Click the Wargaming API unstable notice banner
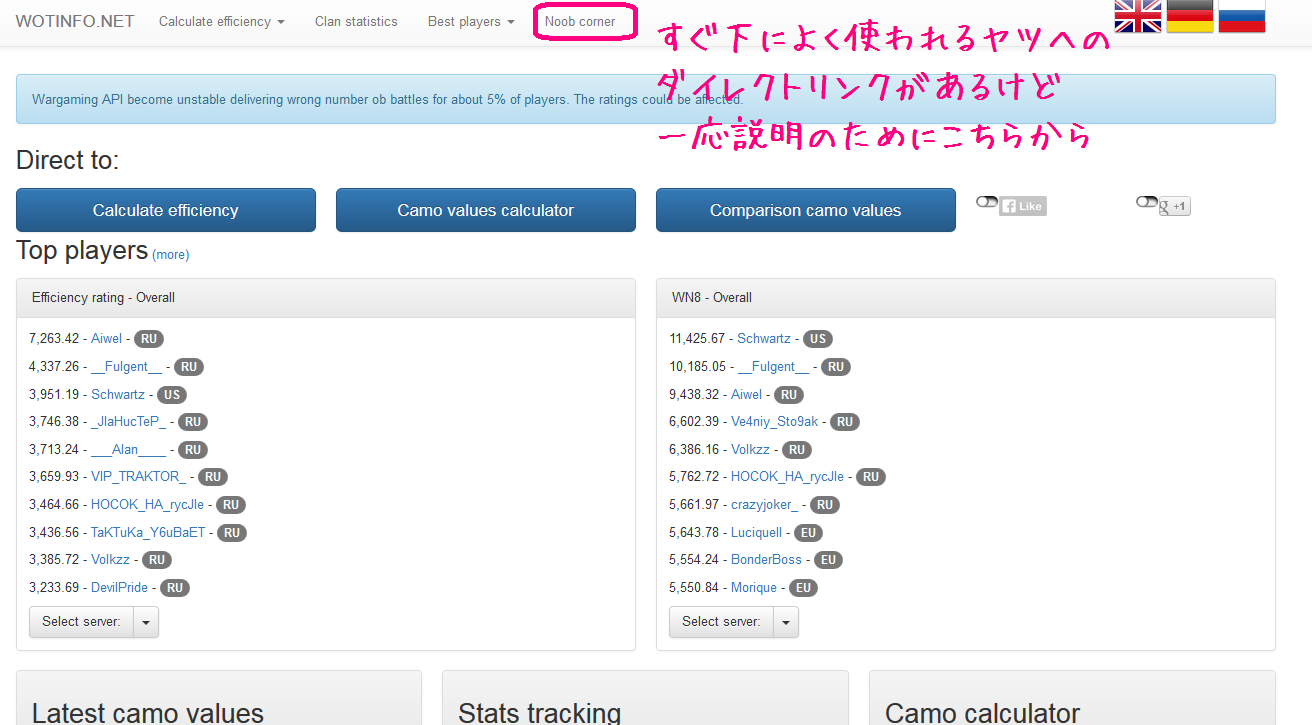The width and height of the screenshot is (1312, 725). click(646, 99)
